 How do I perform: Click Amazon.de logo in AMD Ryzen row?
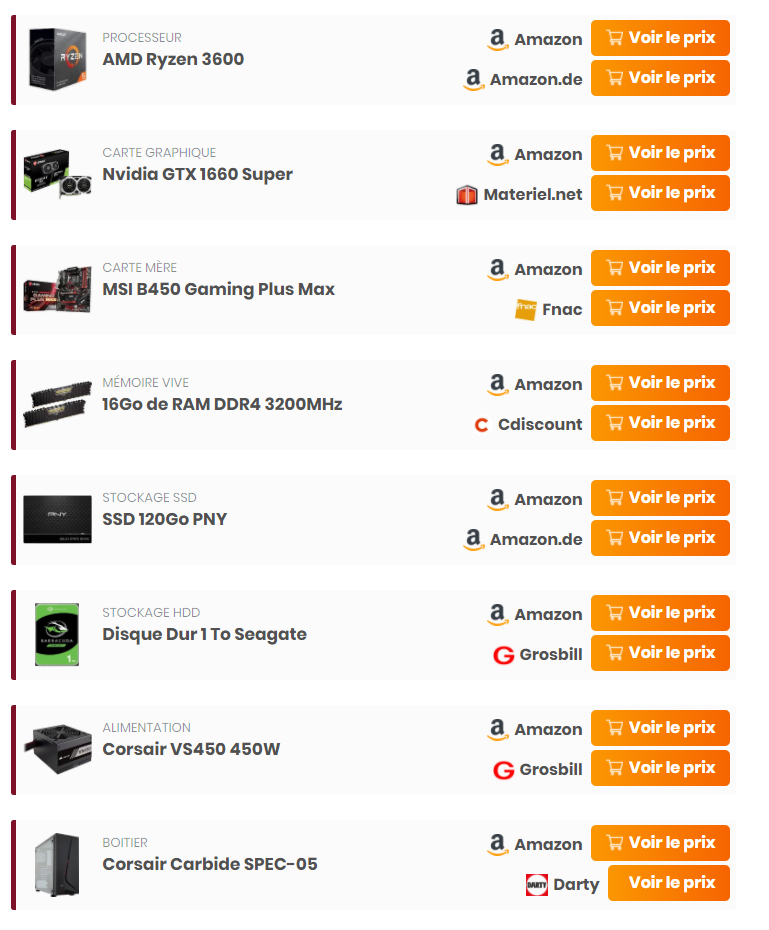pyautogui.click(x=473, y=79)
